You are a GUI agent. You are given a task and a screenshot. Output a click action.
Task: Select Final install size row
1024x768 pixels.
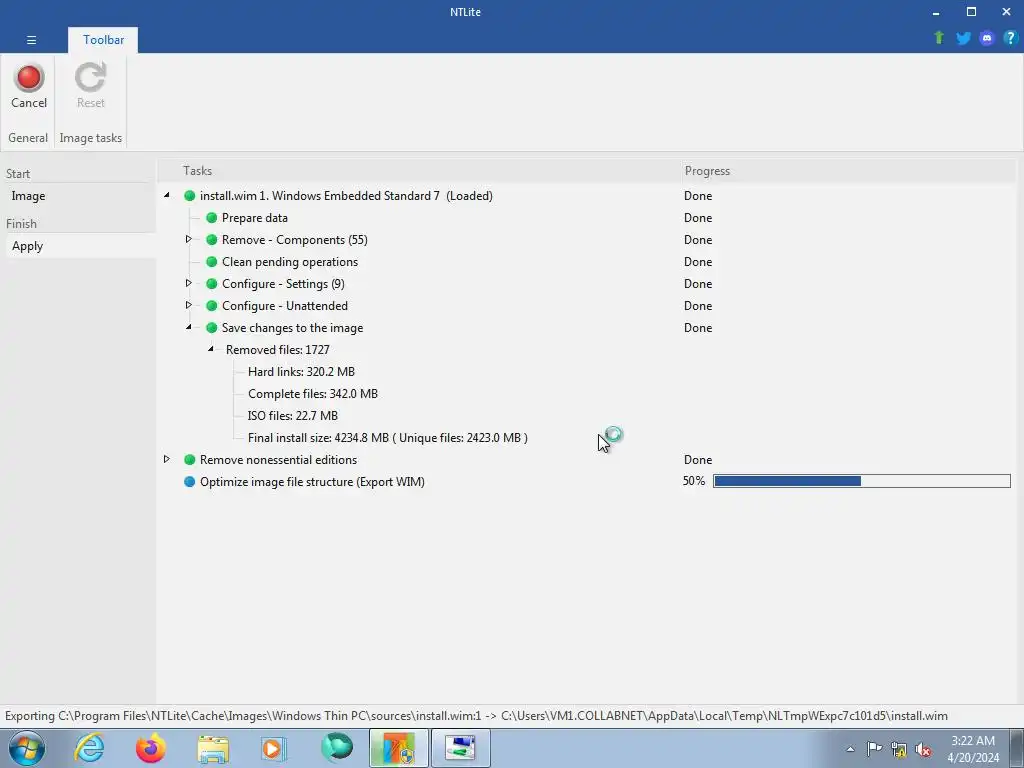(387, 438)
